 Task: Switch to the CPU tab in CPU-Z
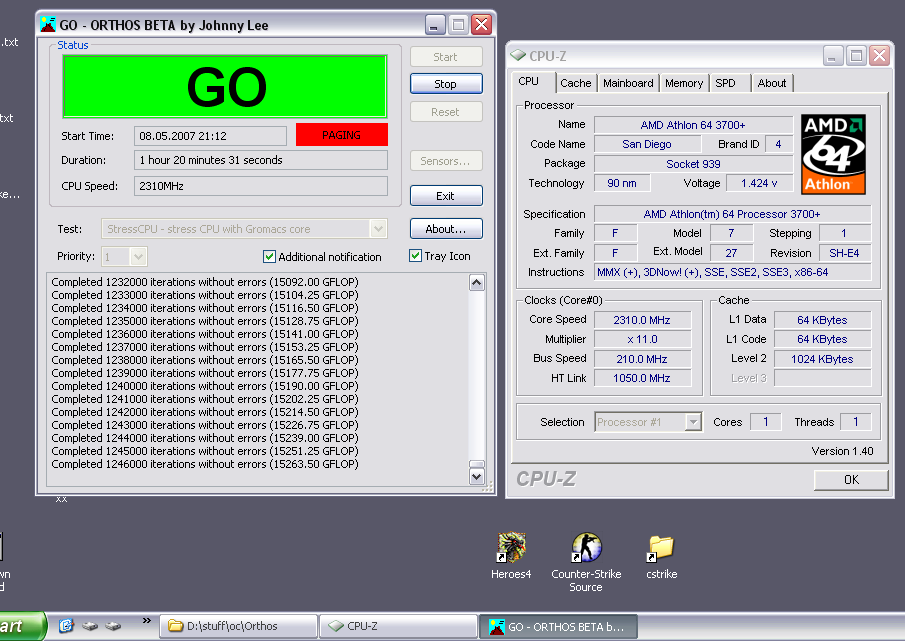coord(529,81)
